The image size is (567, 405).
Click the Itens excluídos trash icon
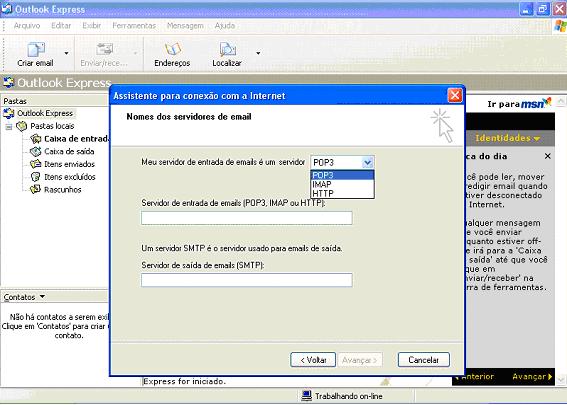tap(35, 177)
